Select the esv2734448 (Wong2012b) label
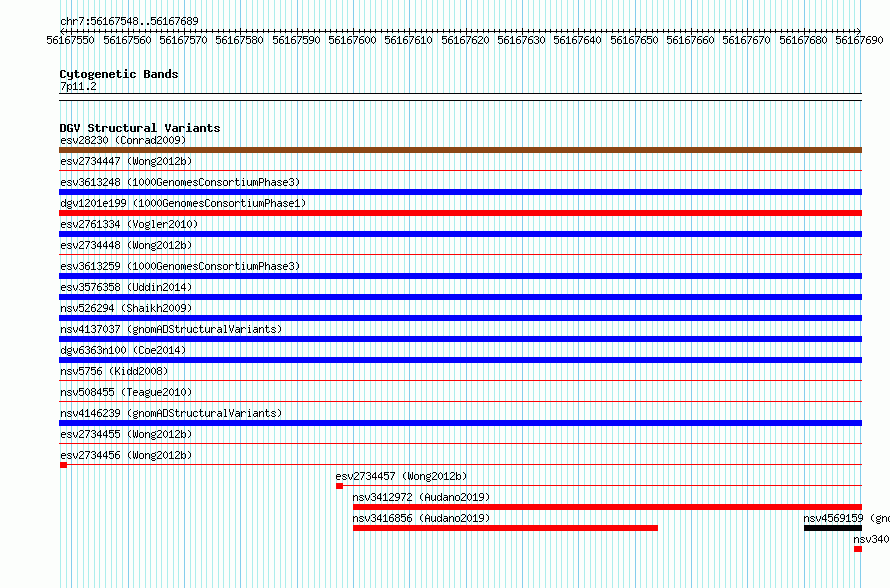The image size is (890, 588). pos(126,245)
